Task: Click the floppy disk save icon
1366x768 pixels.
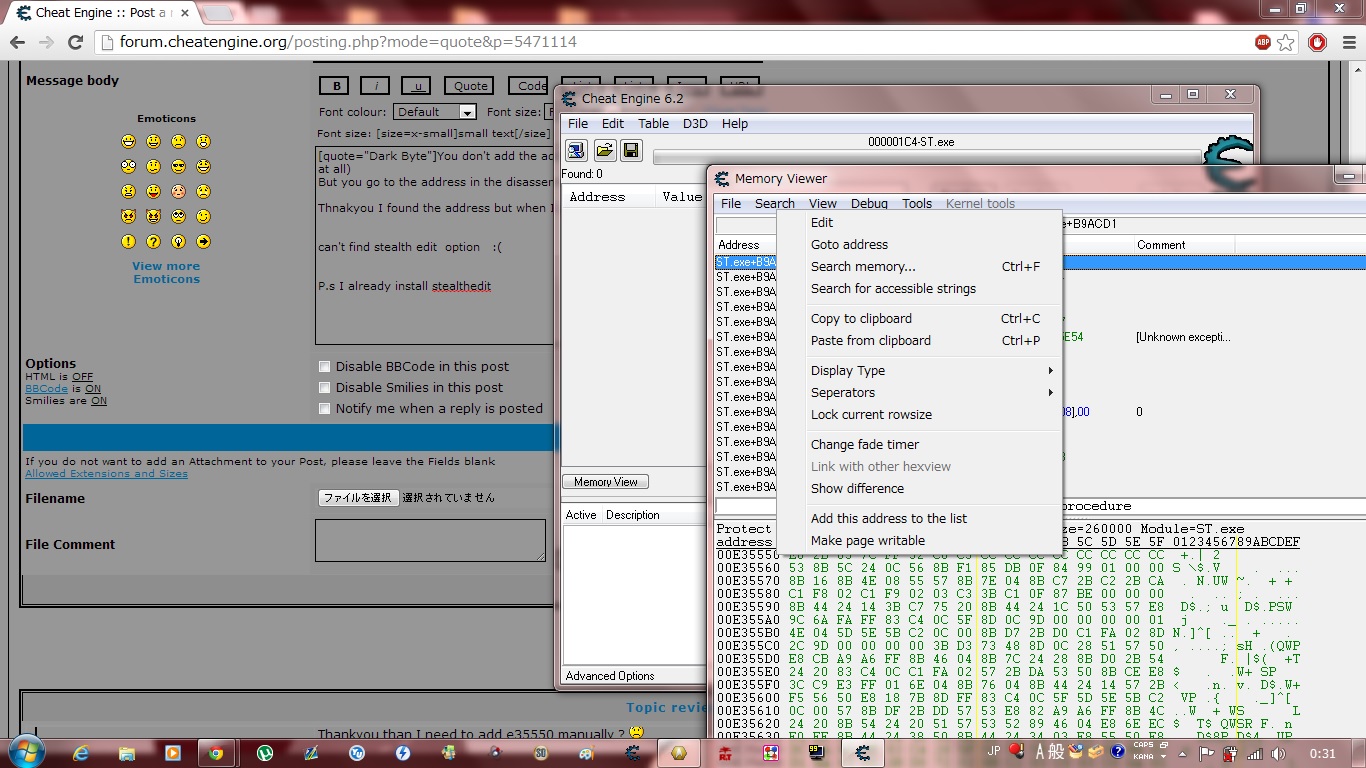Action: (631, 150)
